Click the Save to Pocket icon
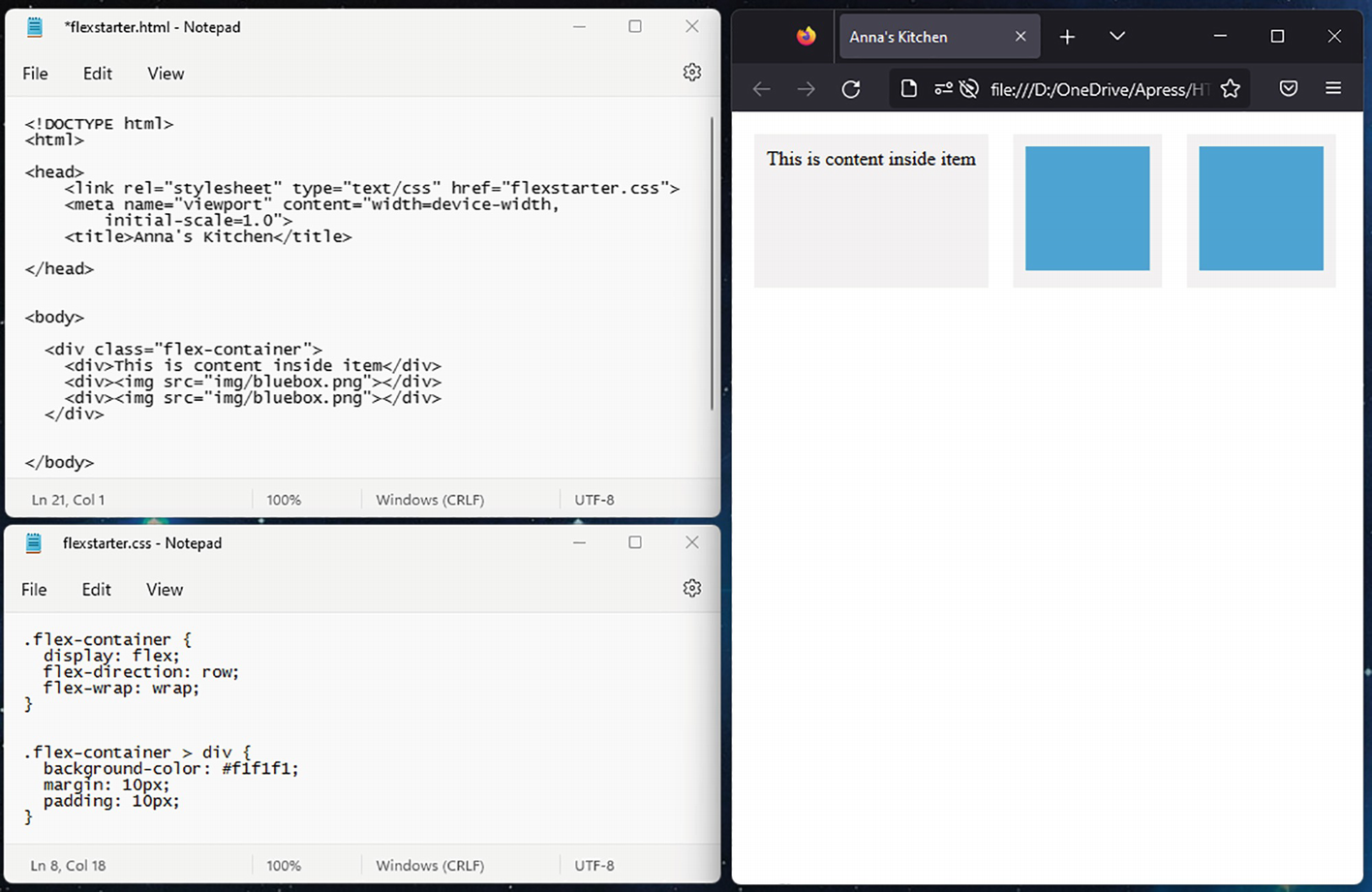 1288,89
